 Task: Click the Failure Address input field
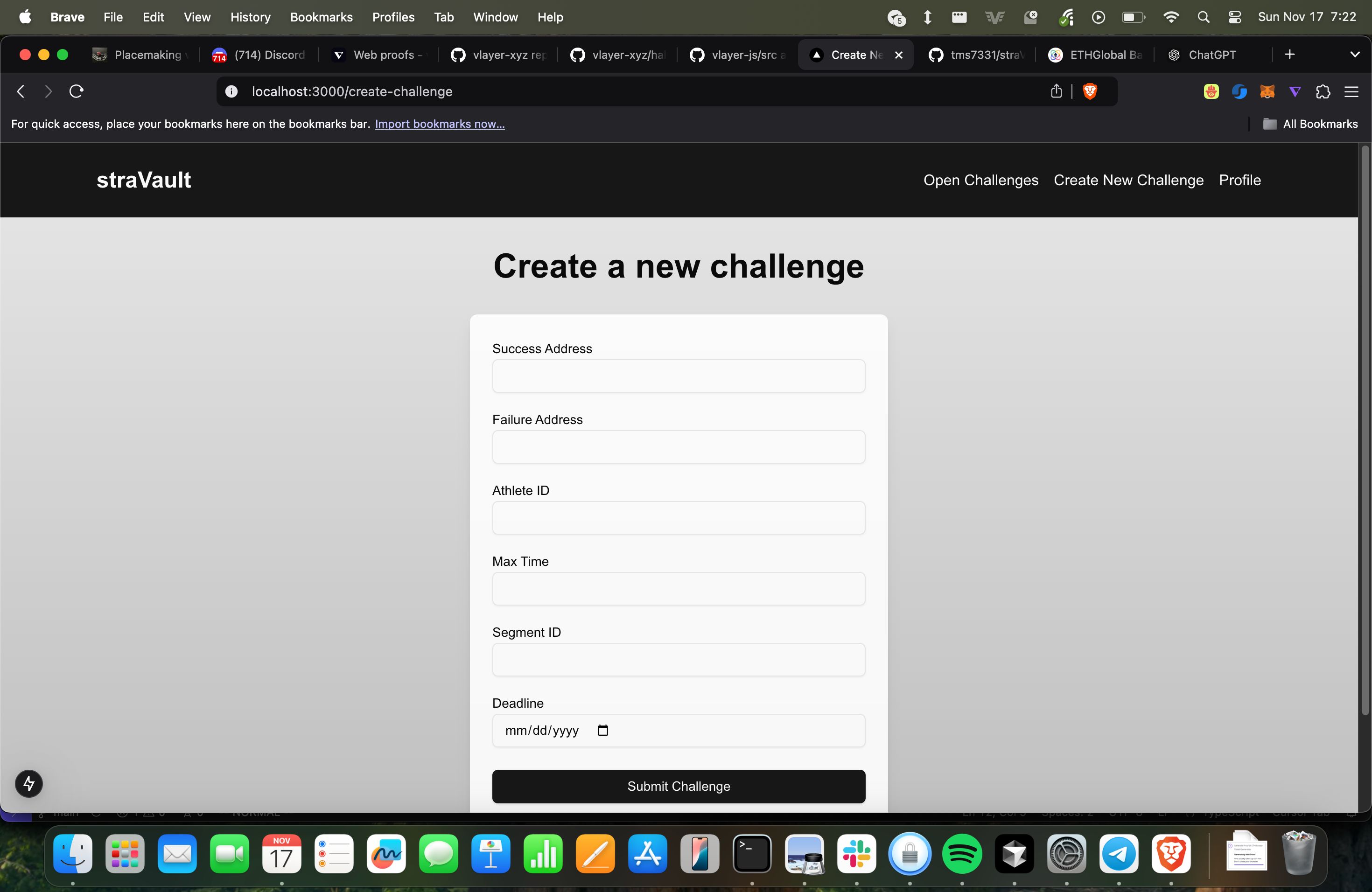pyautogui.click(x=678, y=447)
